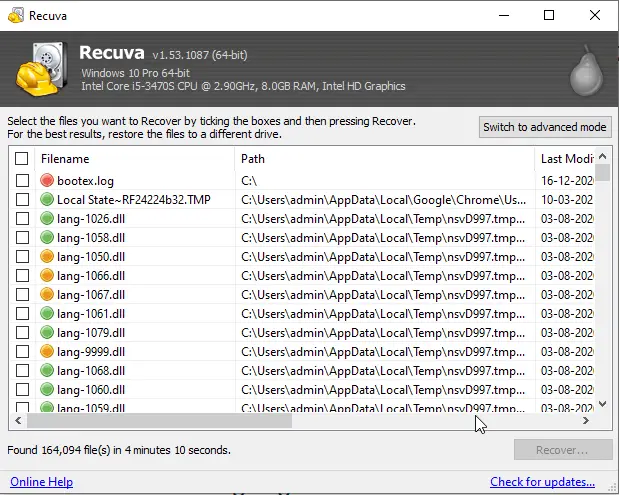The width and height of the screenshot is (619, 495).
Task: Click green status dot for lang-1068.dll
Action: 47,370
